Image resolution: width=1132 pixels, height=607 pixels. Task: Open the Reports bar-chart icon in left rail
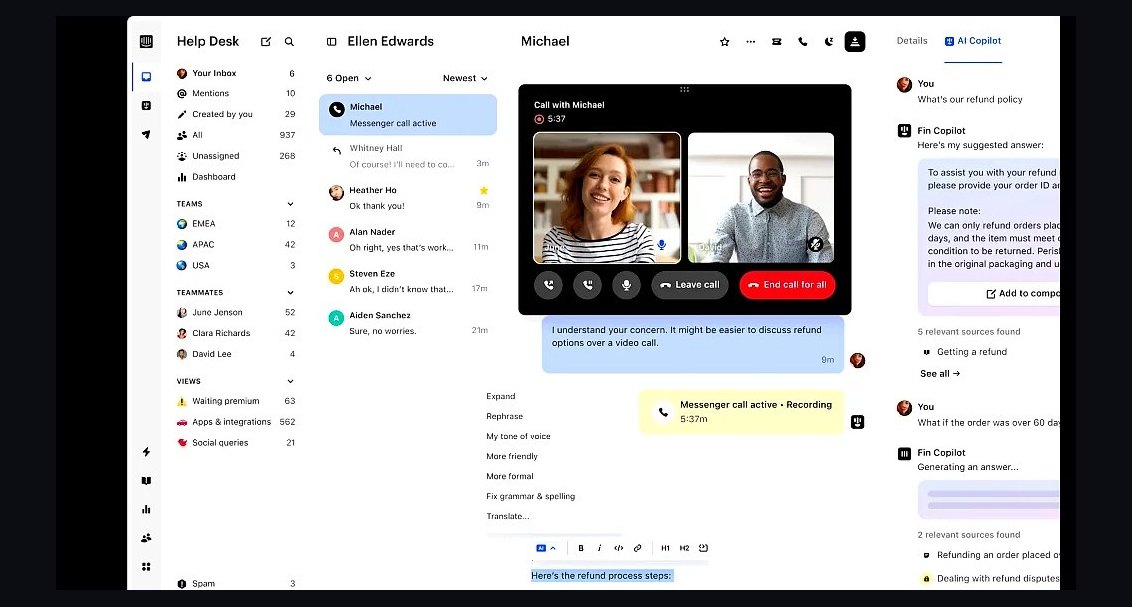146,509
